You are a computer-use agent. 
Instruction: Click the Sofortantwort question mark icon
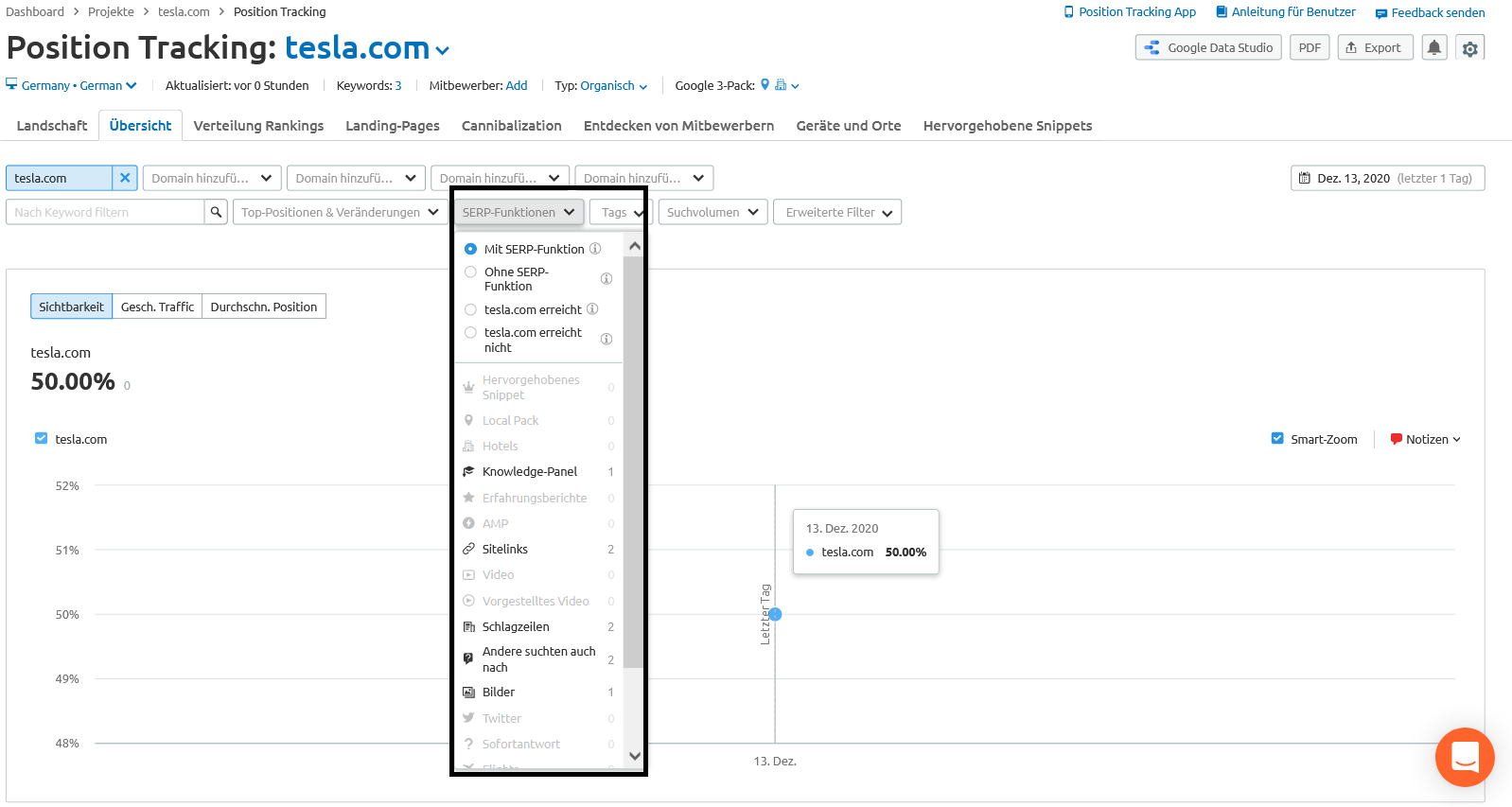tap(468, 744)
